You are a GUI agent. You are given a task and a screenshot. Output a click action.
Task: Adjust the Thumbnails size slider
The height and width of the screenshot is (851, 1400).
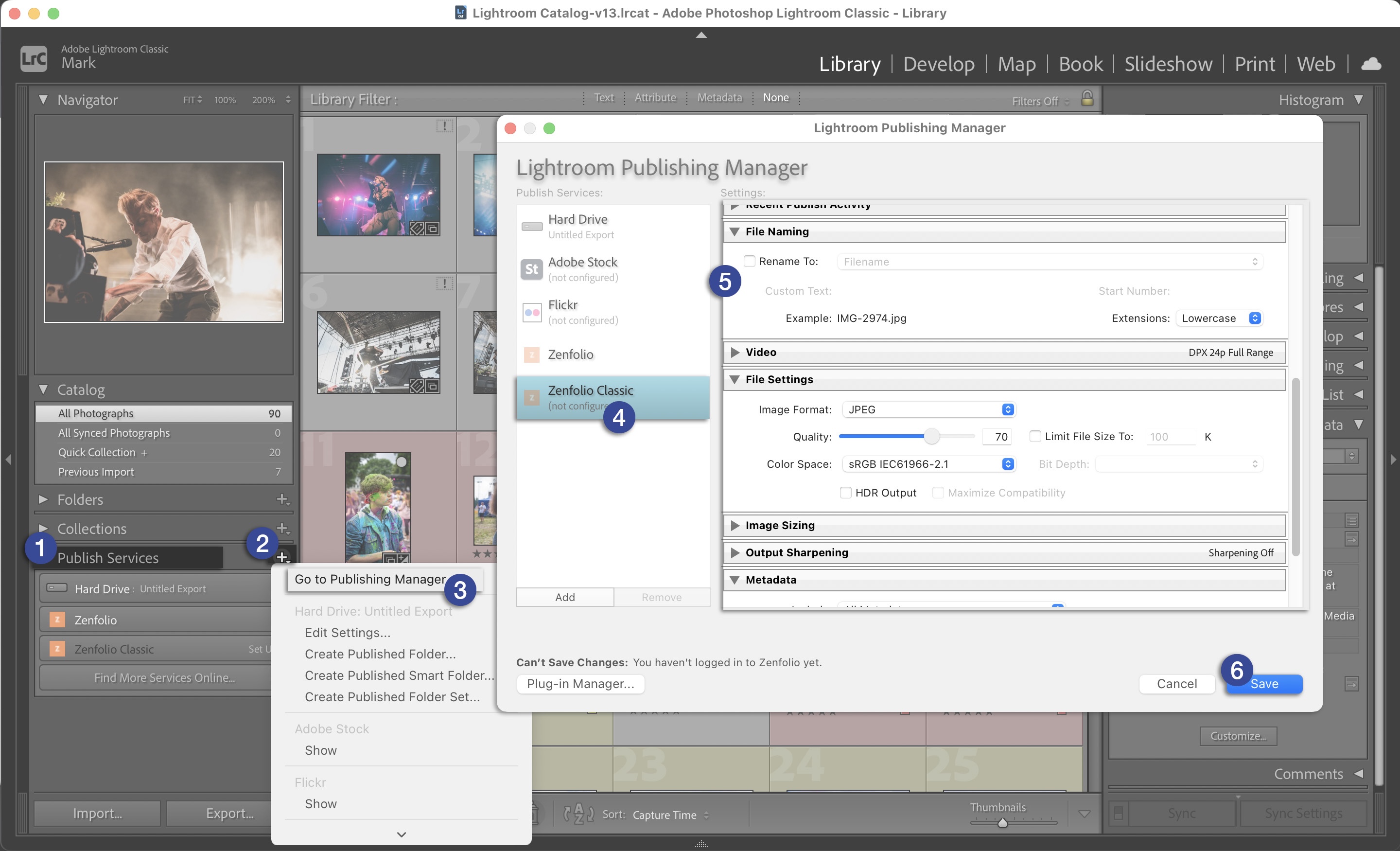point(1003,822)
